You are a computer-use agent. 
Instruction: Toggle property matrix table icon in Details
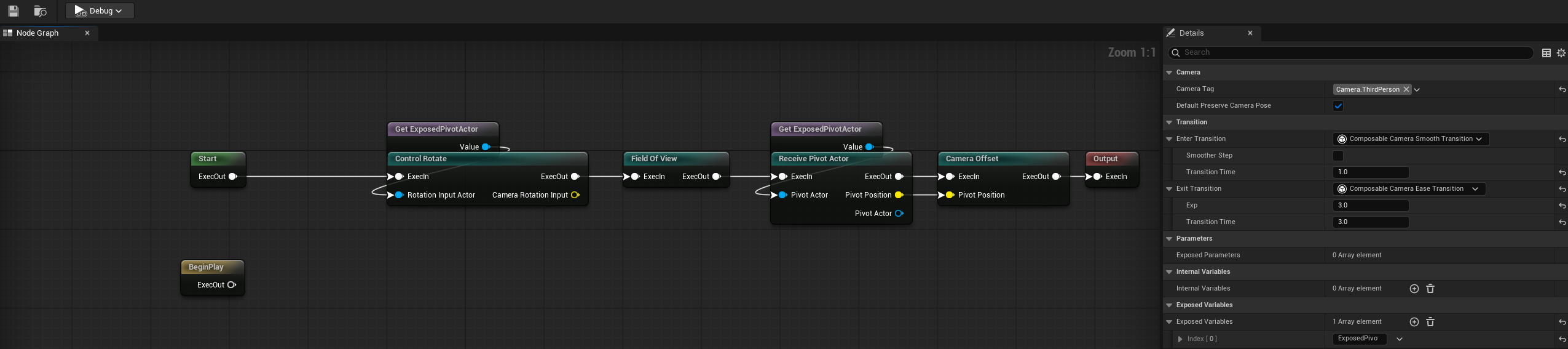tap(1546, 53)
